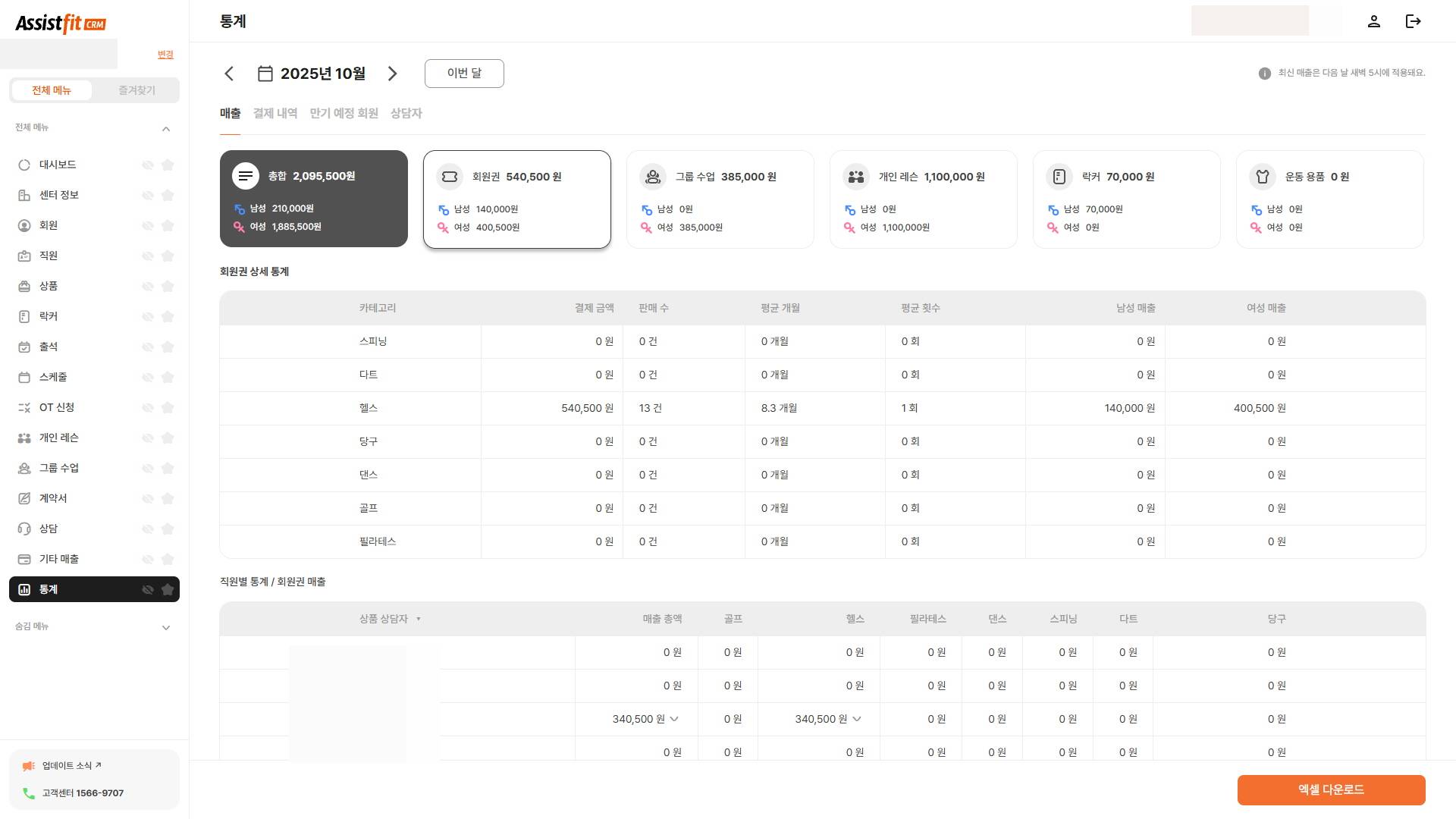This screenshot has height=819, width=1456.
Task: Switch to the 결제 내역 tab
Action: click(x=275, y=113)
